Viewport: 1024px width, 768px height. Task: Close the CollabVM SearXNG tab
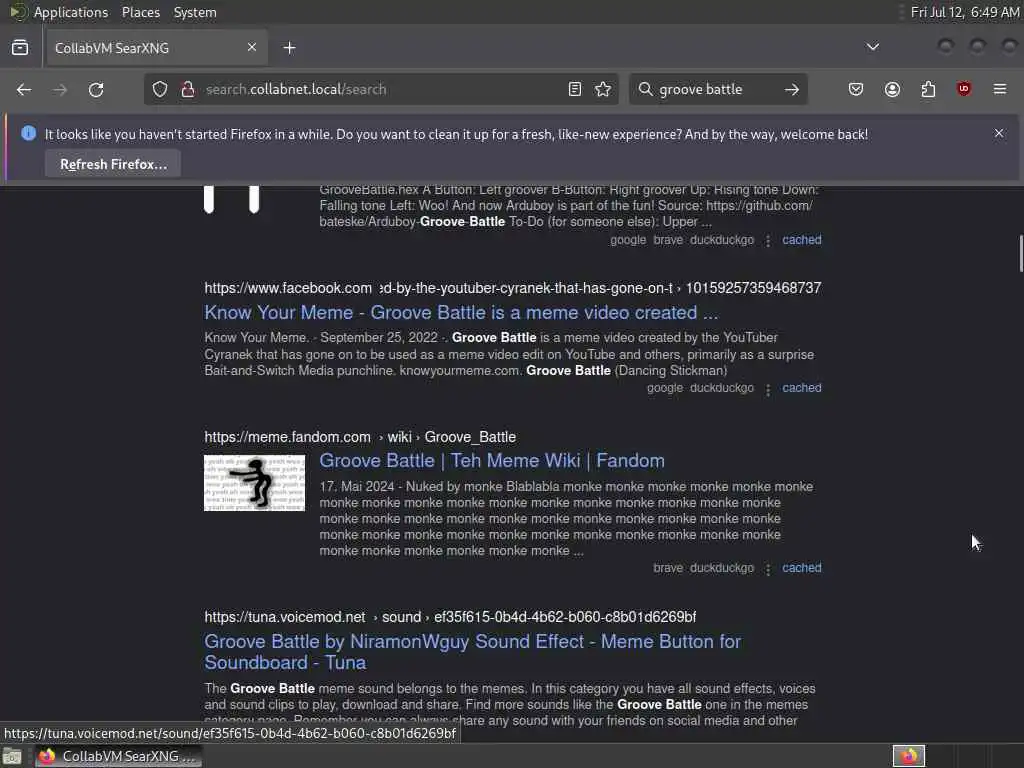252,47
